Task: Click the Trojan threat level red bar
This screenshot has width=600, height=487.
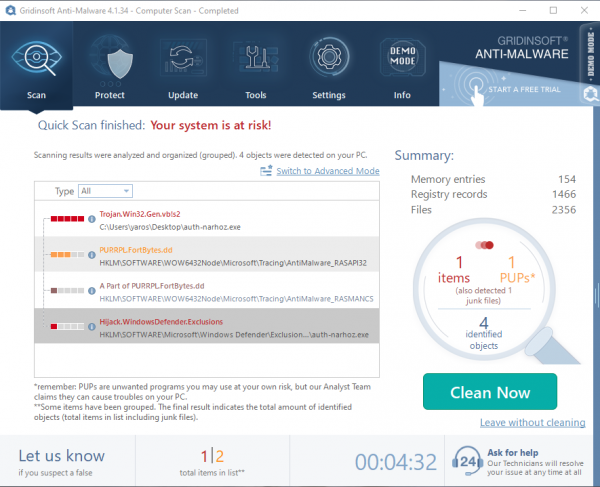Action: tap(67, 219)
